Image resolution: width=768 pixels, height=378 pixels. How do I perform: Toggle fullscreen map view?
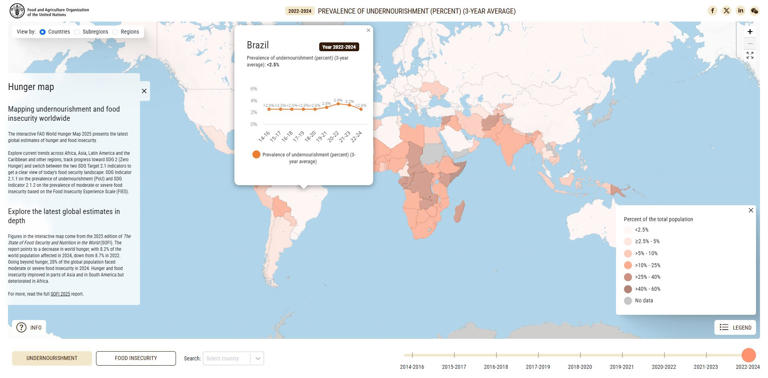pyautogui.click(x=750, y=55)
